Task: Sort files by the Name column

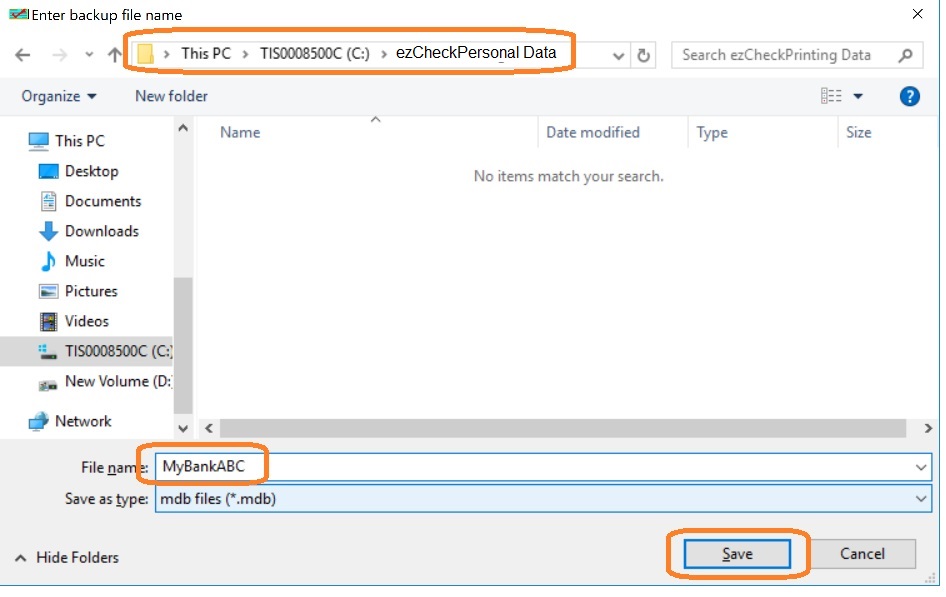Action: (x=240, y=132)
